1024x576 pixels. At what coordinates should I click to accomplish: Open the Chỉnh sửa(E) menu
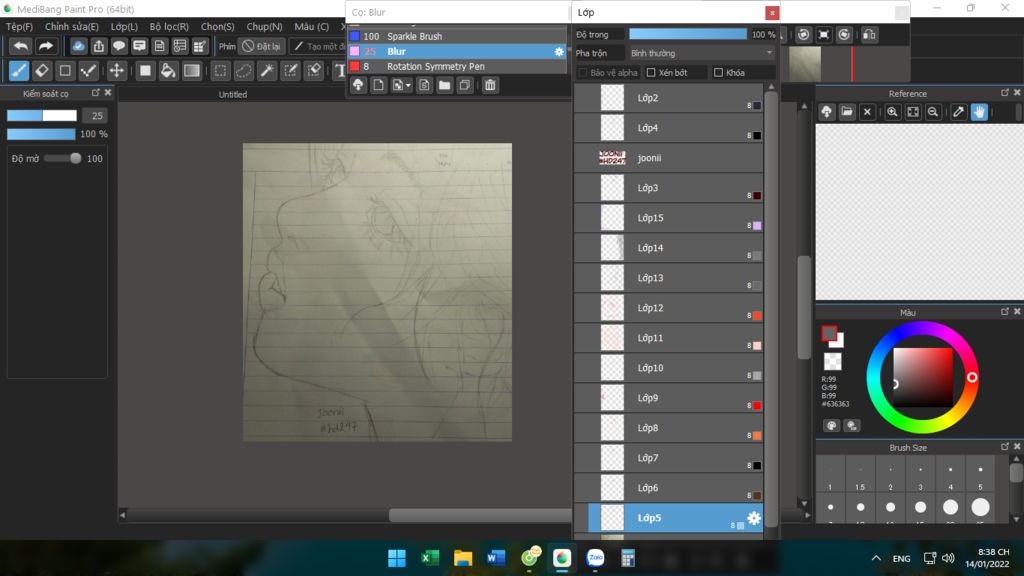(72, 27)
